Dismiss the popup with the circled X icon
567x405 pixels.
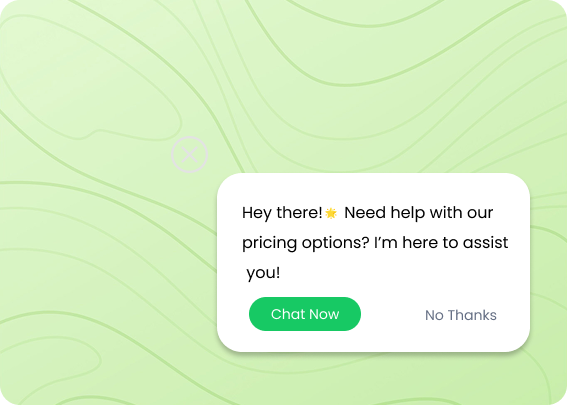pos(189,154)
